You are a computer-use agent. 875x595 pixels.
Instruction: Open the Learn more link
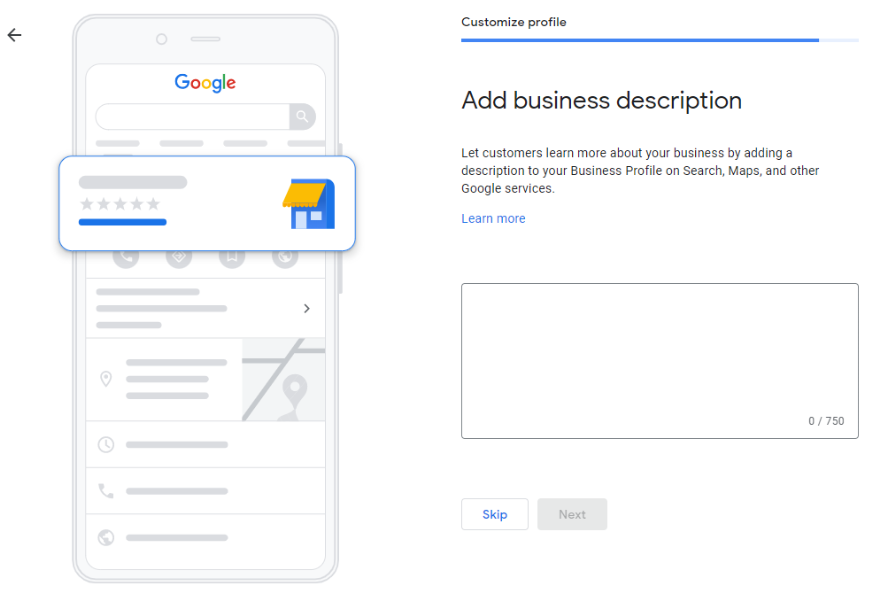493,219
